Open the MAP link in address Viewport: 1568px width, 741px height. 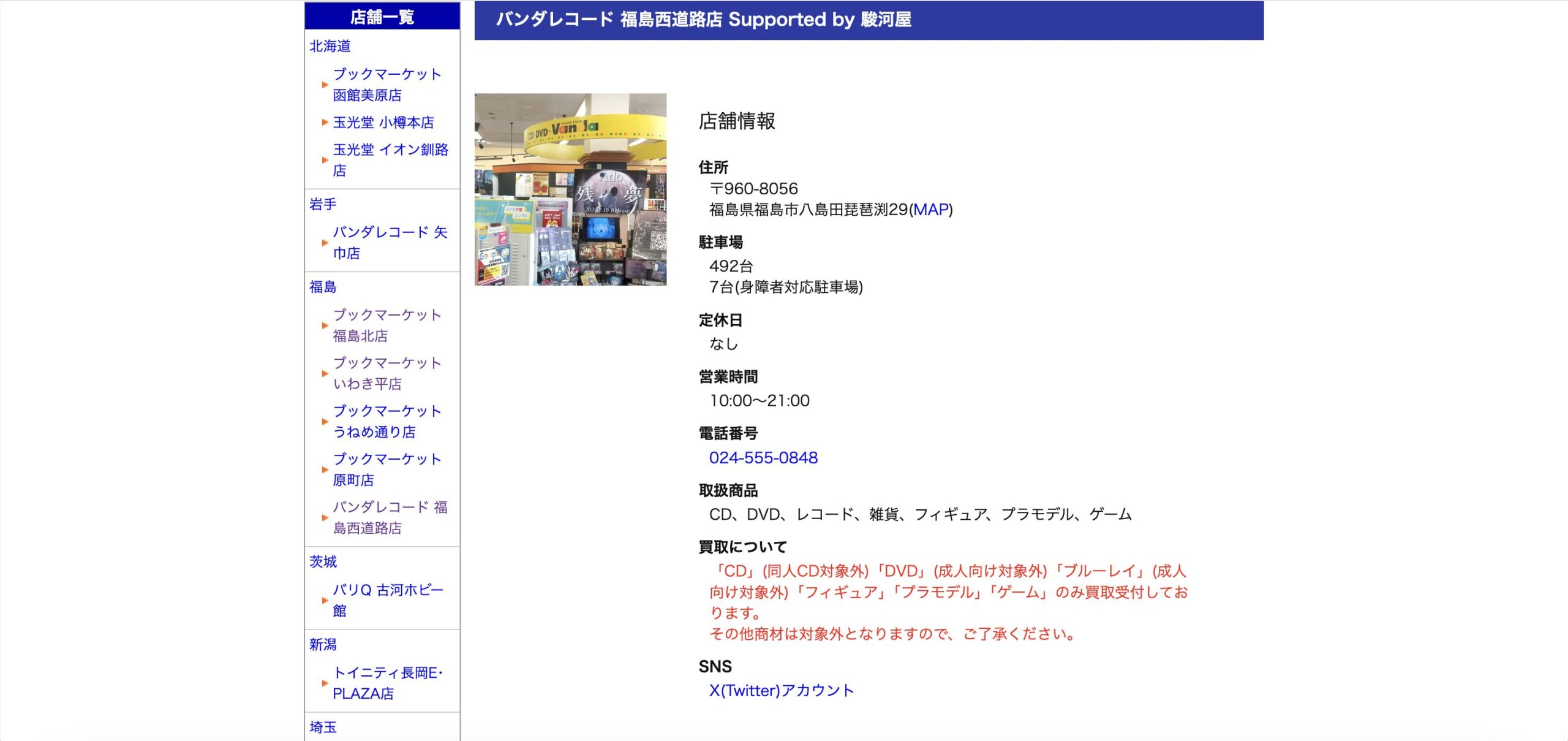[x=930, y=210]
